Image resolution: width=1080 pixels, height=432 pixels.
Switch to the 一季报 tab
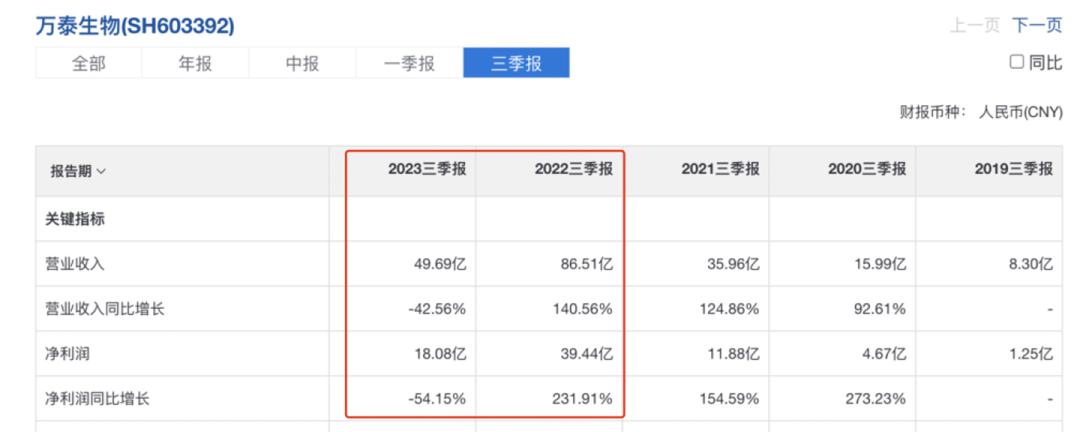(409, 63)
